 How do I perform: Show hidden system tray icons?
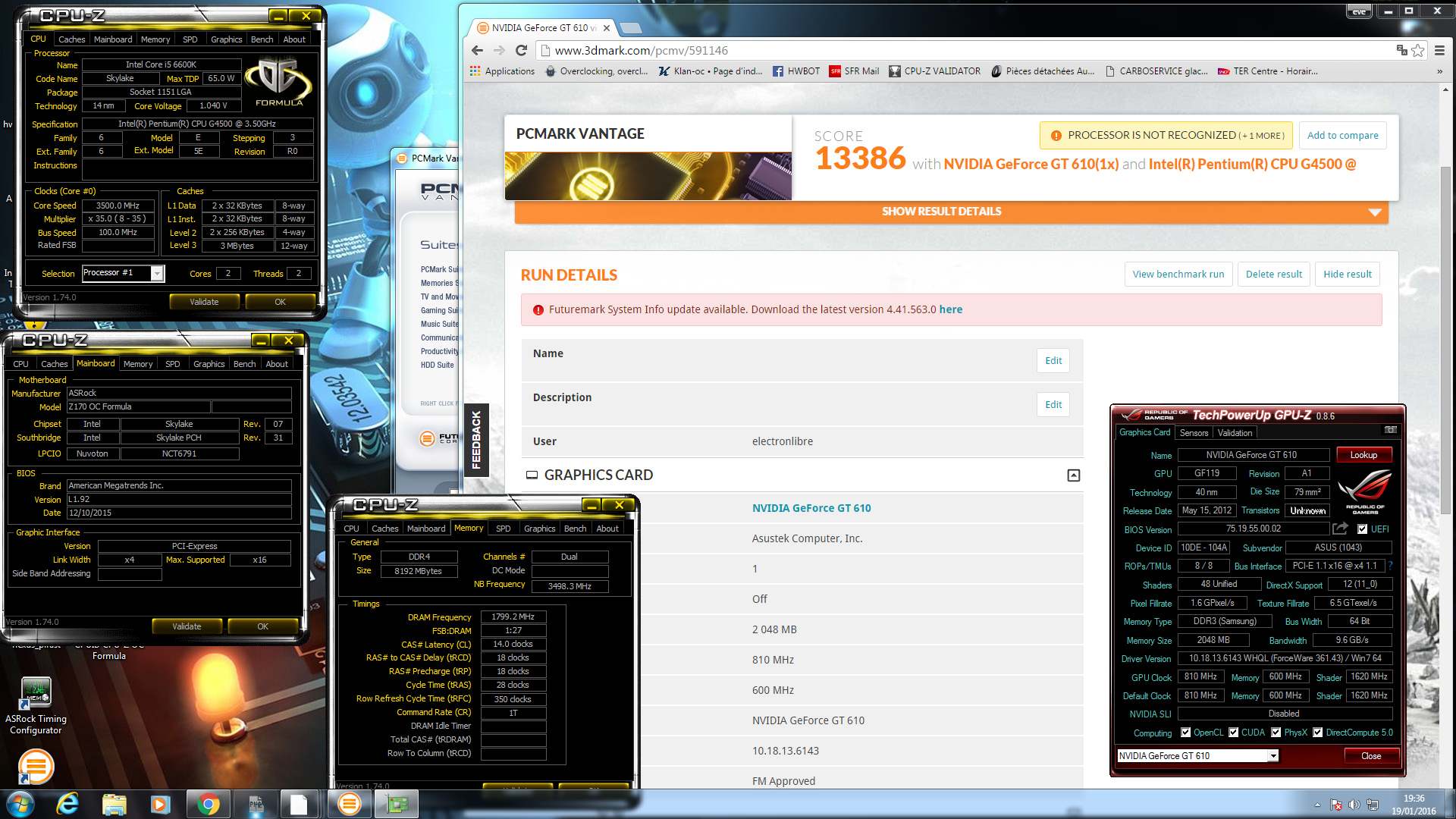(x=1317, y=805)
